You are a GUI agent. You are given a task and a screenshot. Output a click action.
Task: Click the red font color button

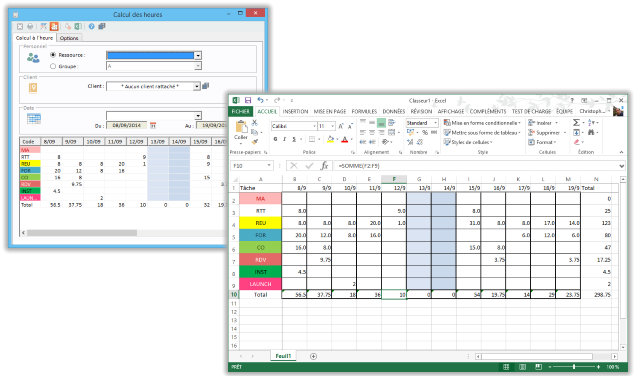(x=345, y=139)
